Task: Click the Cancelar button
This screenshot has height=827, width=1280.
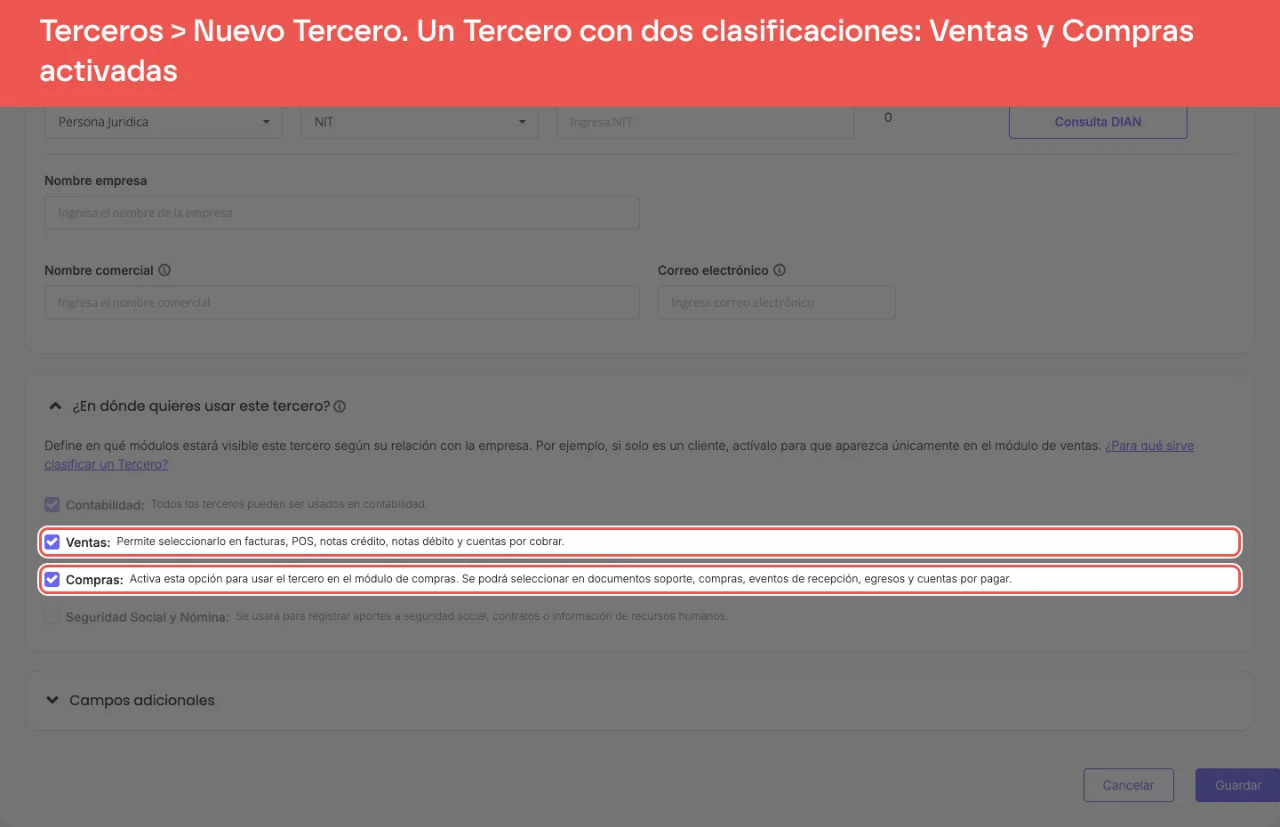Action: click(1128, 785)
